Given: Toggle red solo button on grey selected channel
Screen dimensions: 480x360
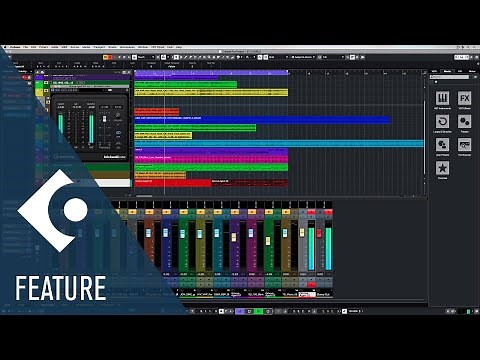Looking at the screenshot, I should point(311,212).
